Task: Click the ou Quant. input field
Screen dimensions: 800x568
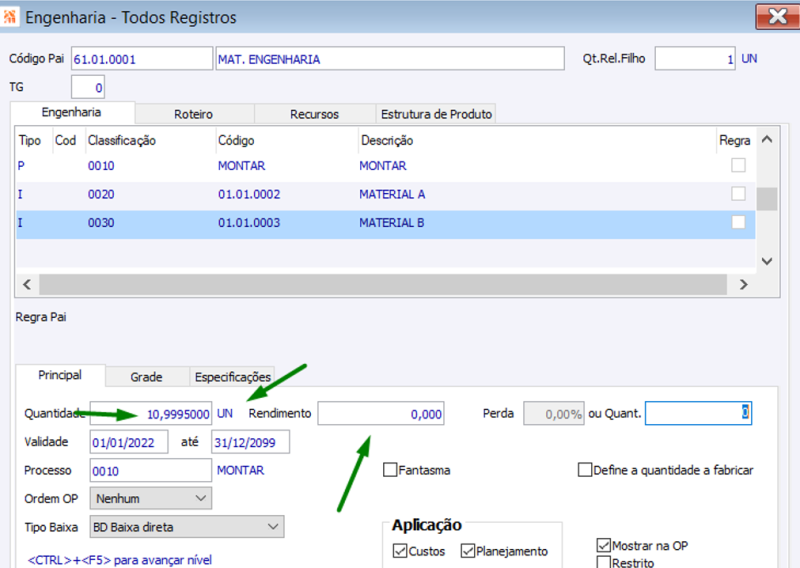Action: point(698,413)
